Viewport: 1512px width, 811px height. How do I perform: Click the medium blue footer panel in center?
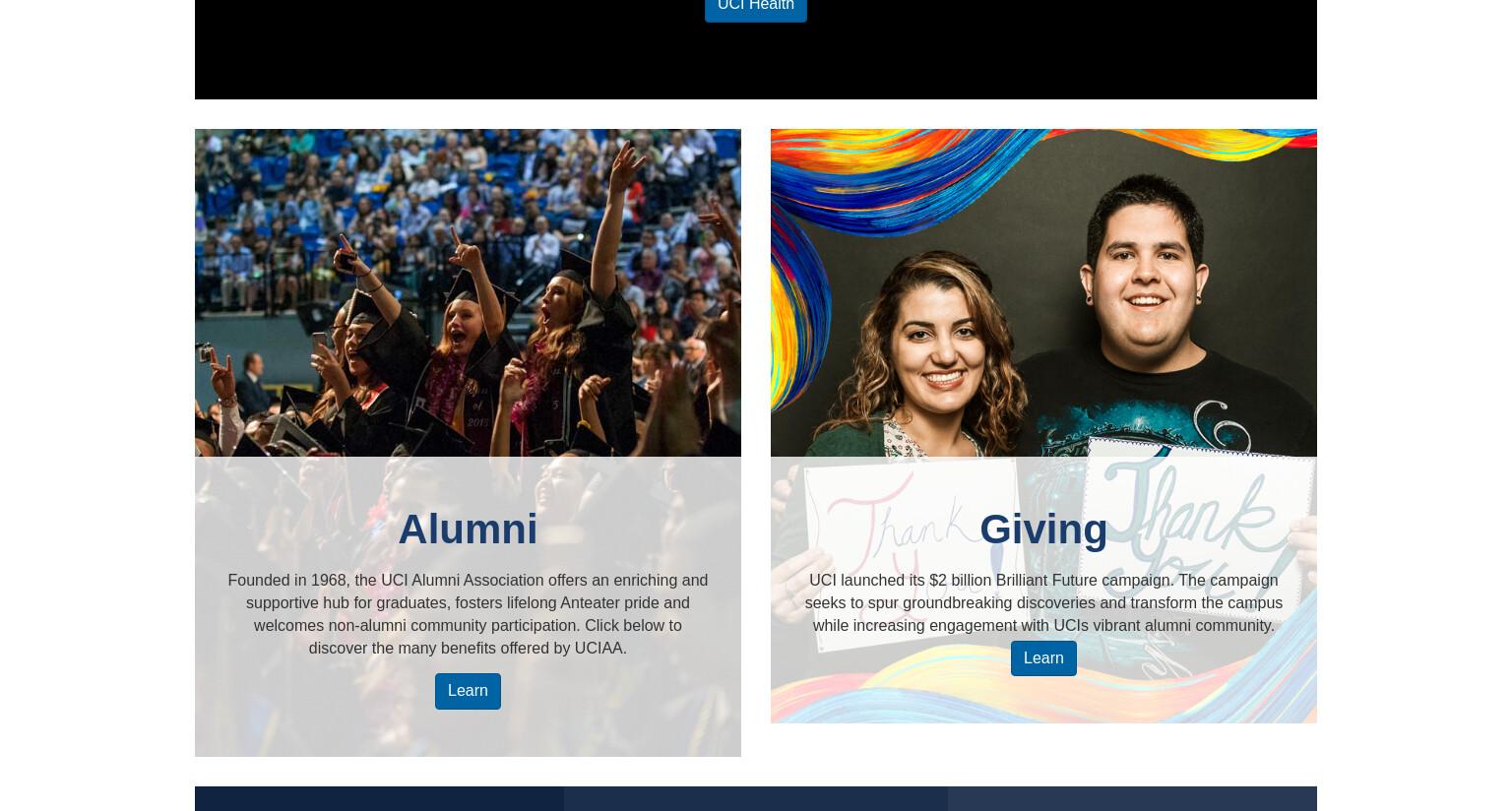pos(755,798)
